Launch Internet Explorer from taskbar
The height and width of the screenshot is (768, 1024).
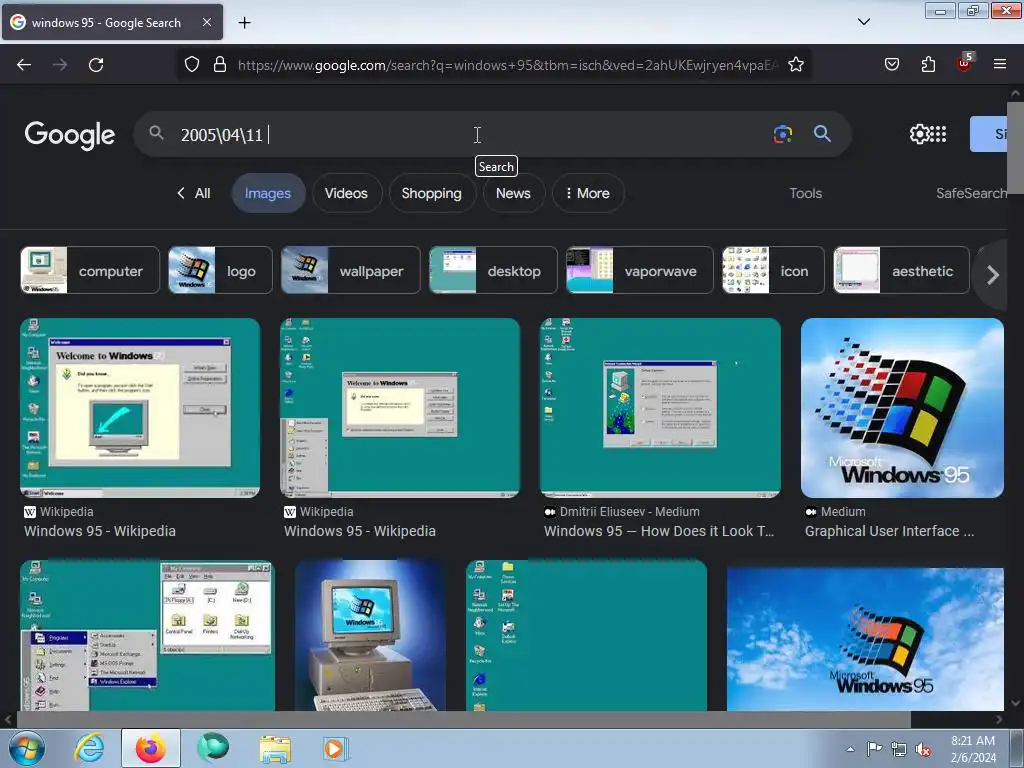(89, 748)
